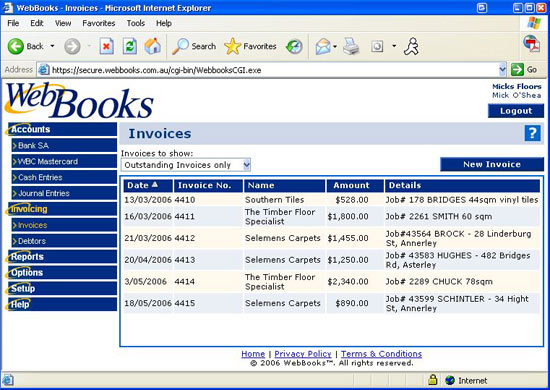
Task: Click the Internet zone globe icon
Action: [450, 380]
